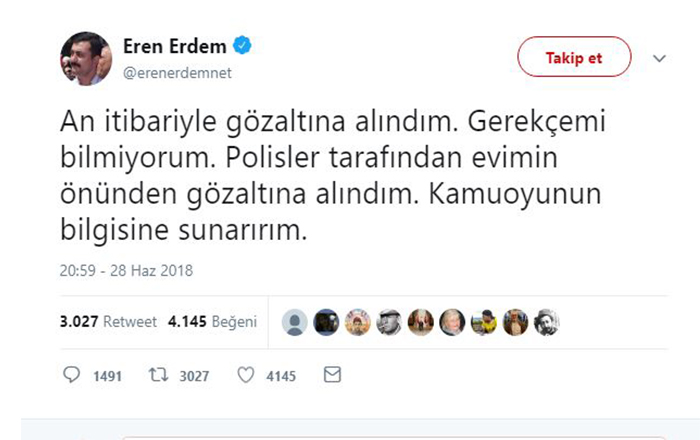Open the tweet timestamp 20:59 - 28 Haz 2018
700x440 pixels.
click(x=126, y=270)
